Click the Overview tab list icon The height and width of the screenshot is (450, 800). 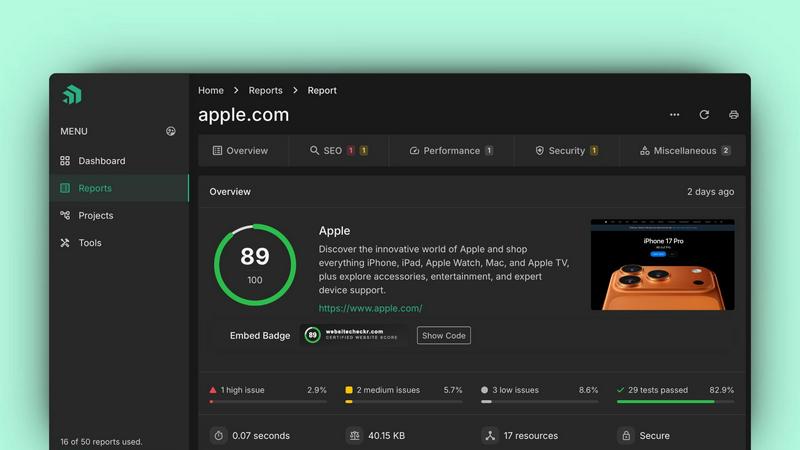tap(217, 151)
